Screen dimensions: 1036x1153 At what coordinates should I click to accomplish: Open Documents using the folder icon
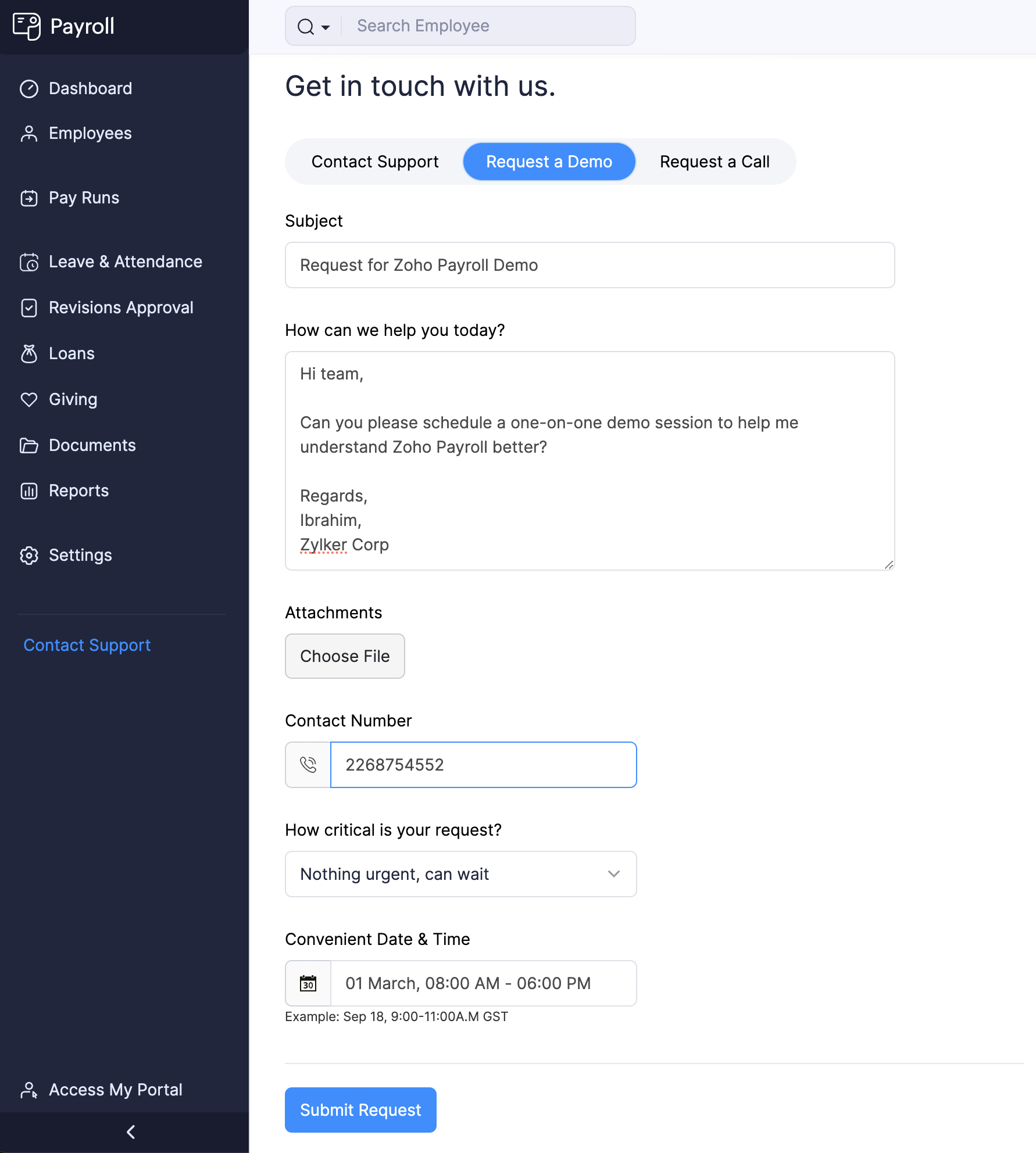tap(30, 445)
